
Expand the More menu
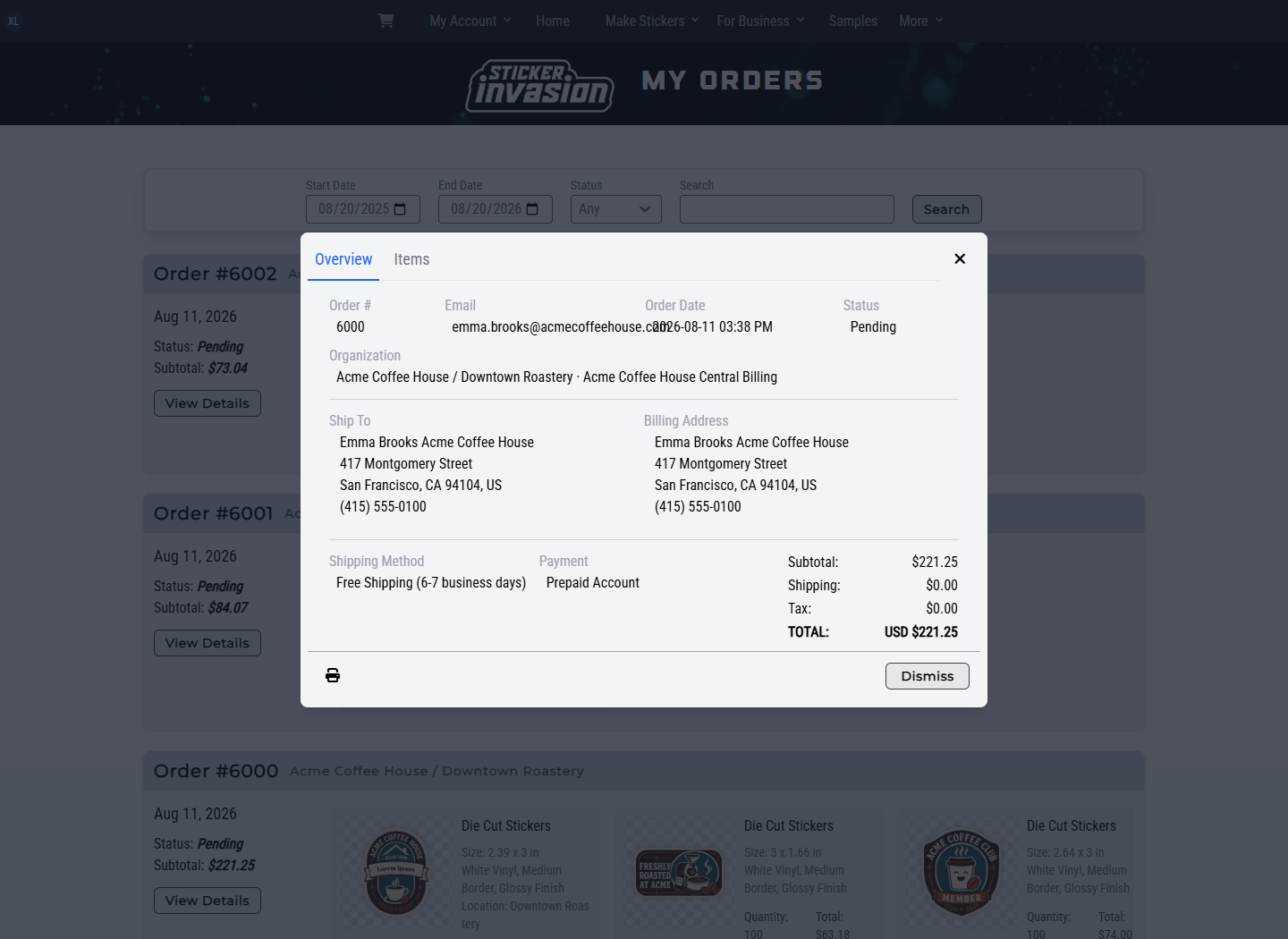[x=921, y=21]
